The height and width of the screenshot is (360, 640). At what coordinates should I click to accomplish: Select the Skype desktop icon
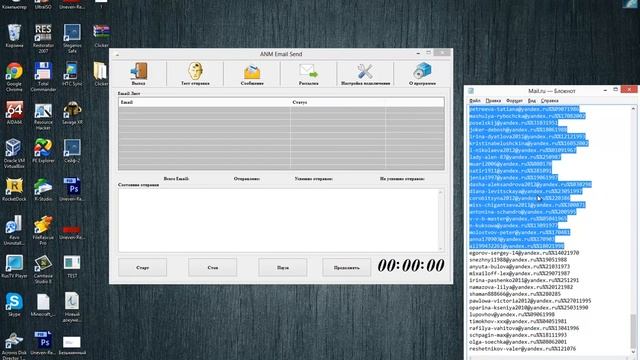coord(14,304)
